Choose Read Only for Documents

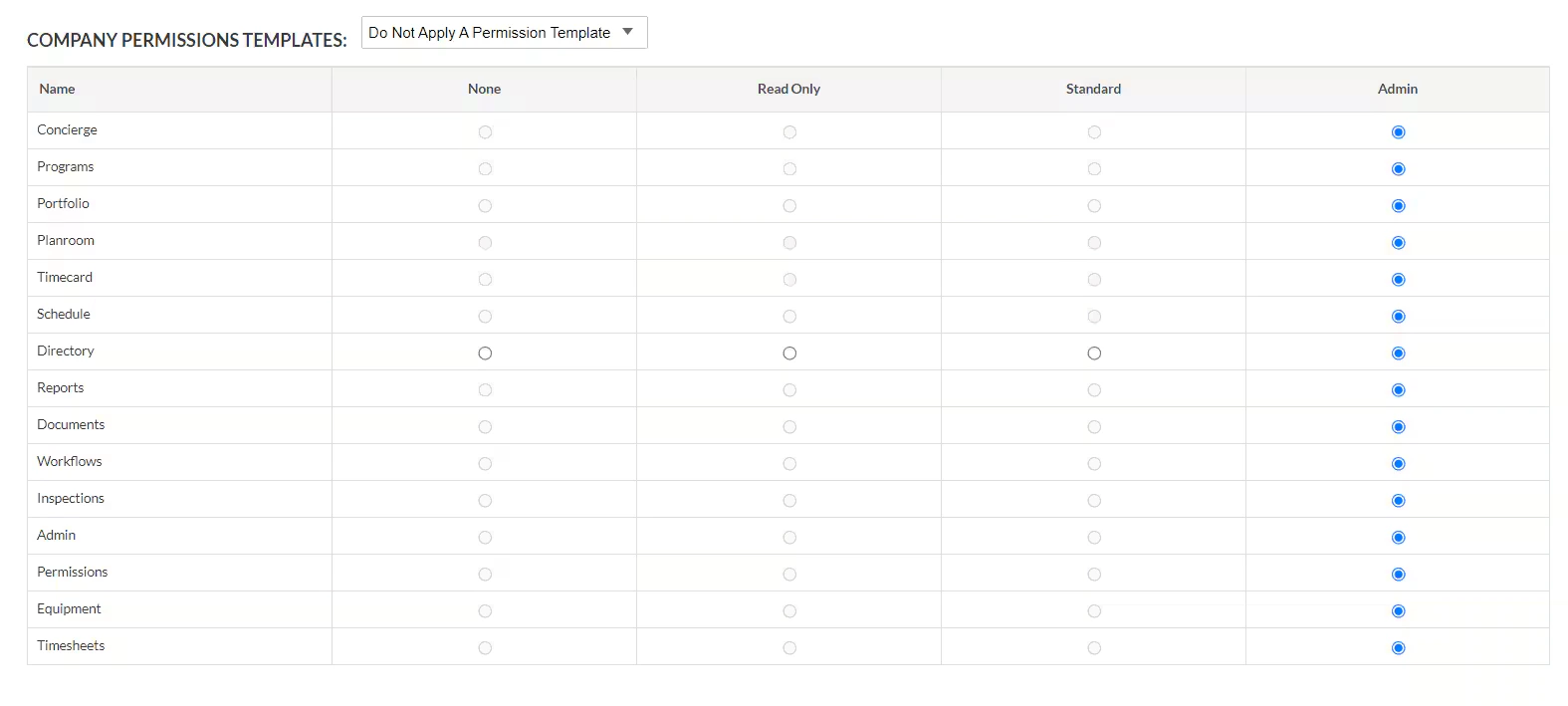pos(789,426)
